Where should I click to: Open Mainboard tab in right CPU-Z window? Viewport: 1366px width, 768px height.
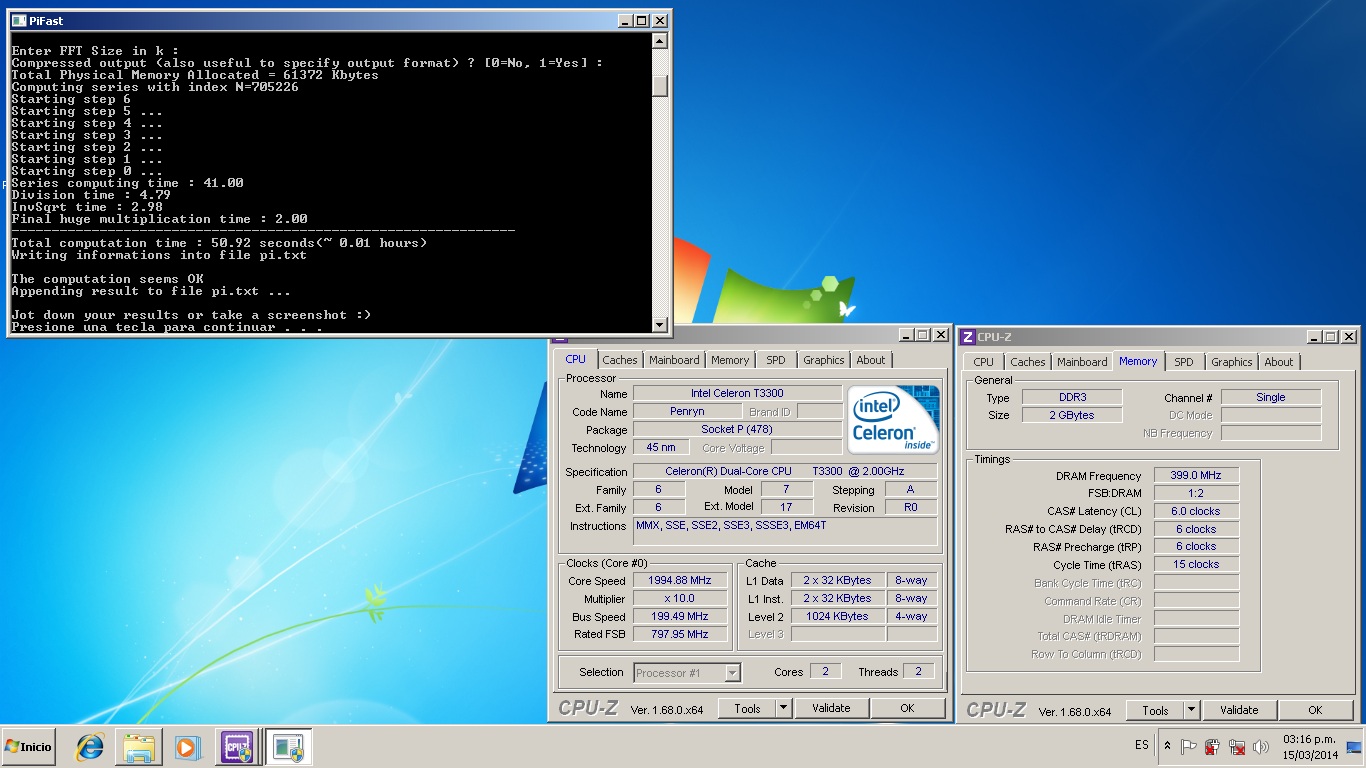coord(1082,362)
